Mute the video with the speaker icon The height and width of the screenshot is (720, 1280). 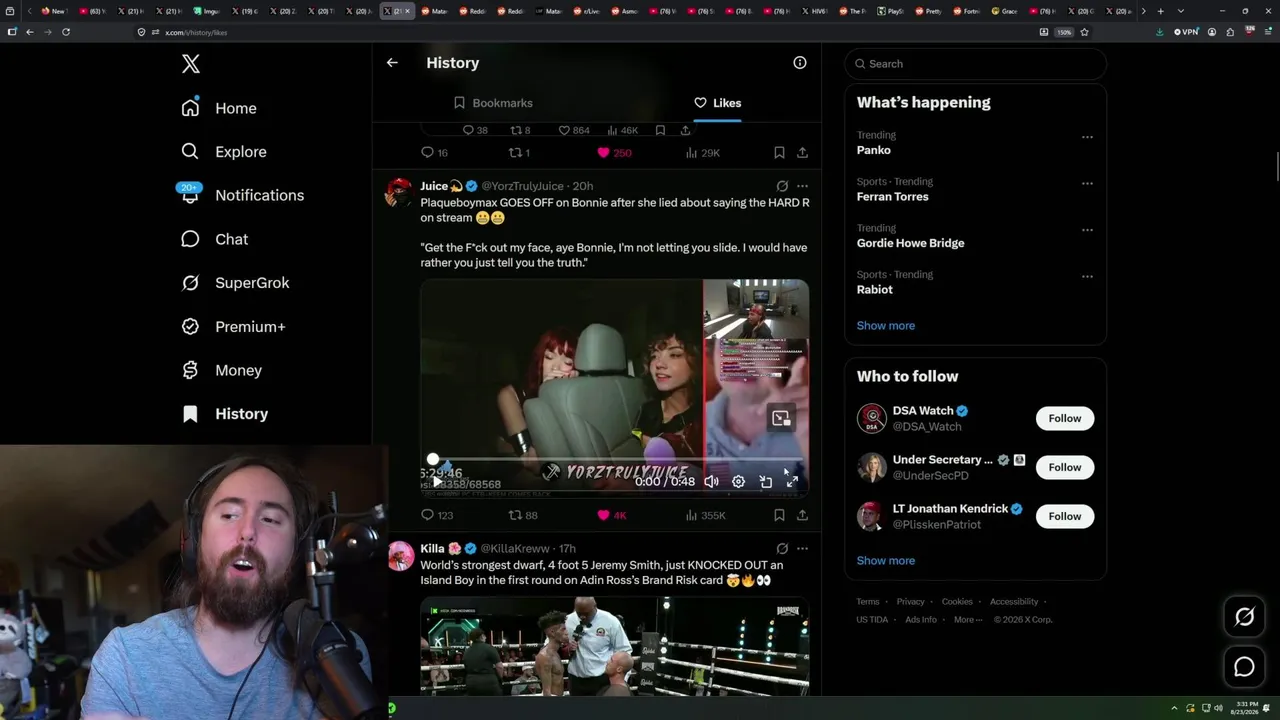pyautogui.click(x=711, y=482)
